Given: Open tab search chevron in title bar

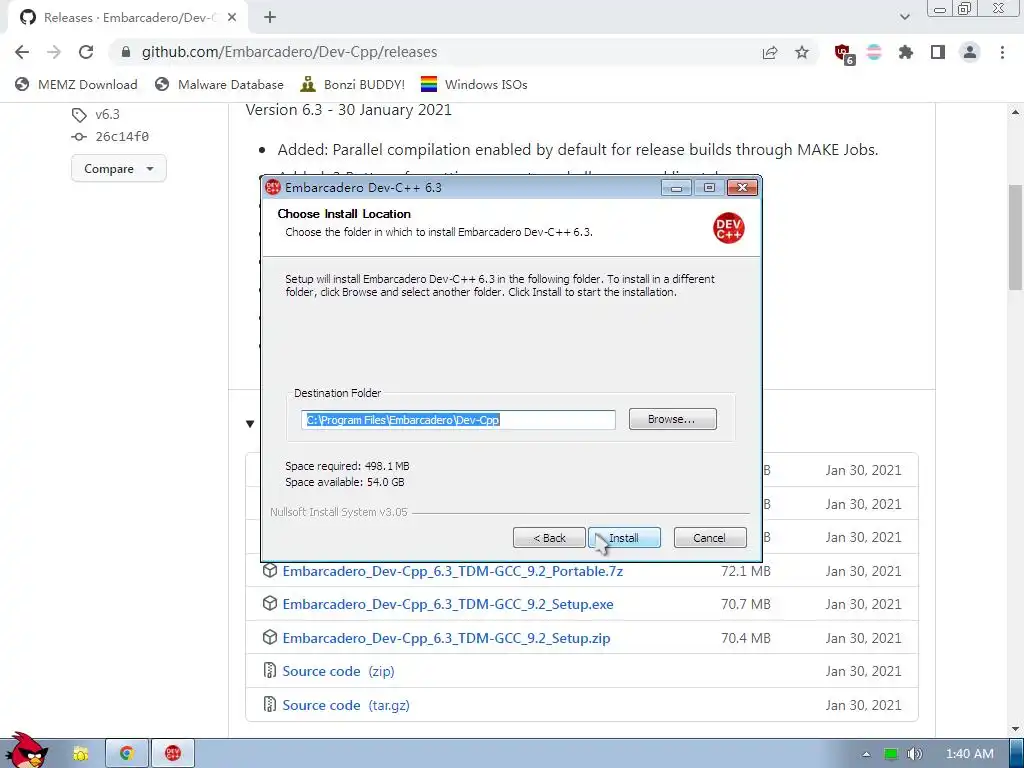Looking at the screenshot, I should 904,18.
